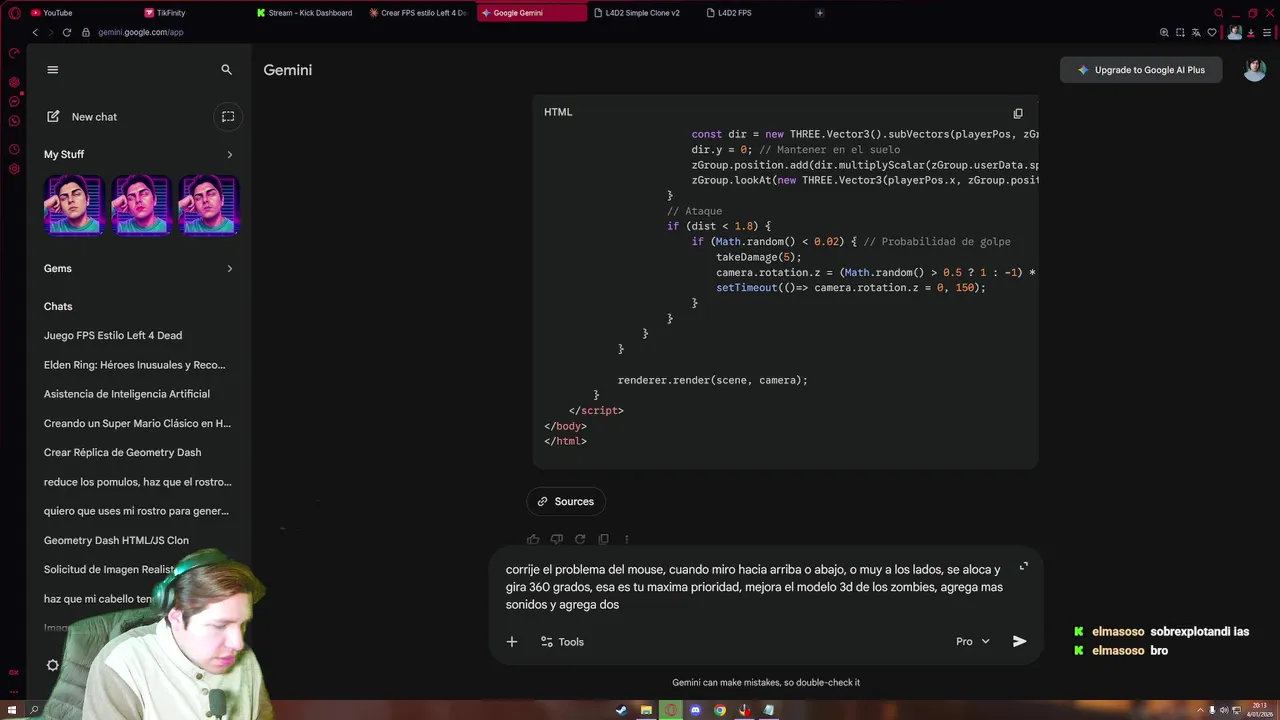
Task: Open the third My Stuff image thumbnail
Action: pyautogui.click(x=208, y=205)
